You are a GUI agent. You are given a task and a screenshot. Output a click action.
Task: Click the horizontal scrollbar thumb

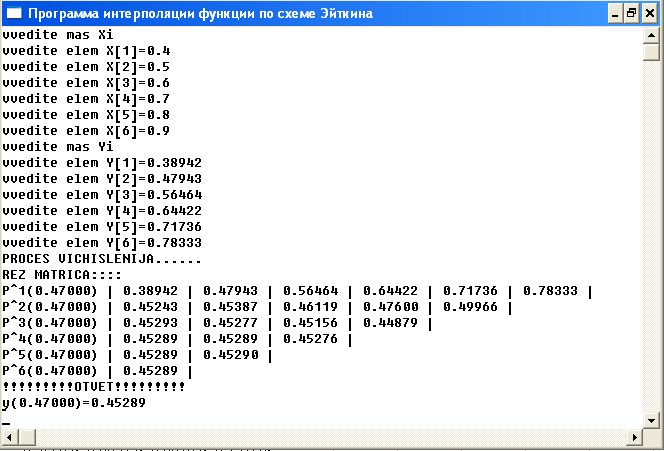point(28,437)
